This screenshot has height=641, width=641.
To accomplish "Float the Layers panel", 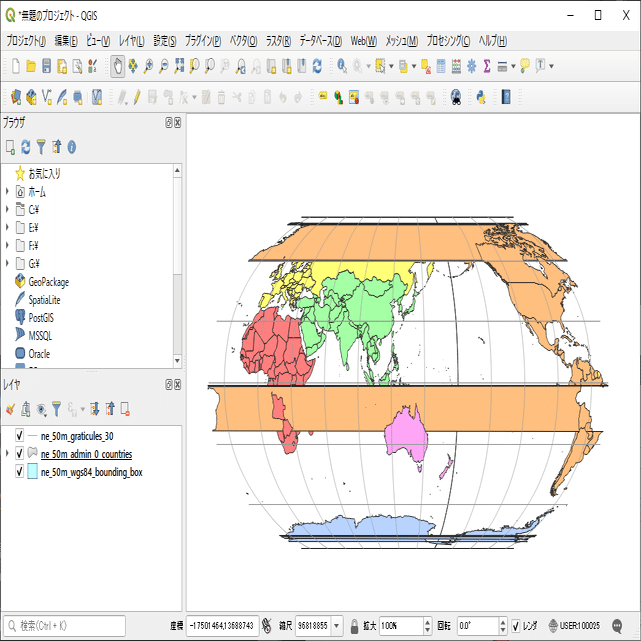I will coord(169,385).
